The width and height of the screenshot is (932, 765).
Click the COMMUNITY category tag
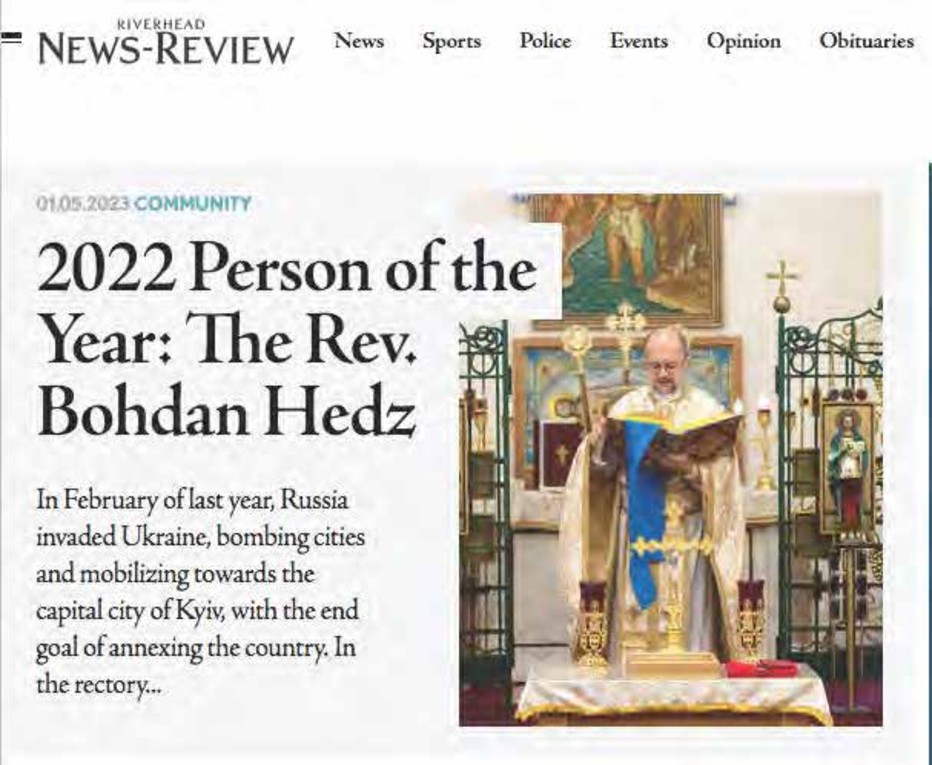click(193, 203)
